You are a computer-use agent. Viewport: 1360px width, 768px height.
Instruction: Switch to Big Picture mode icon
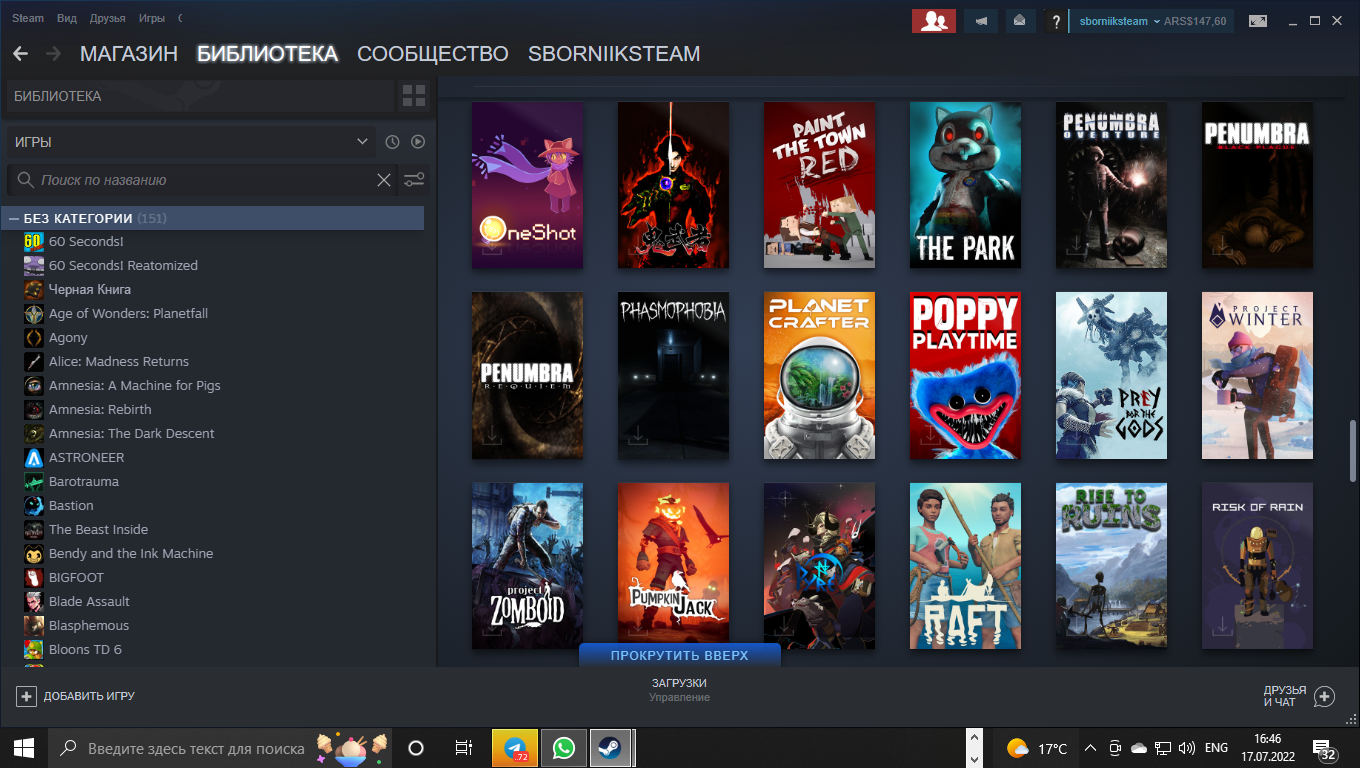[1257, 21]
